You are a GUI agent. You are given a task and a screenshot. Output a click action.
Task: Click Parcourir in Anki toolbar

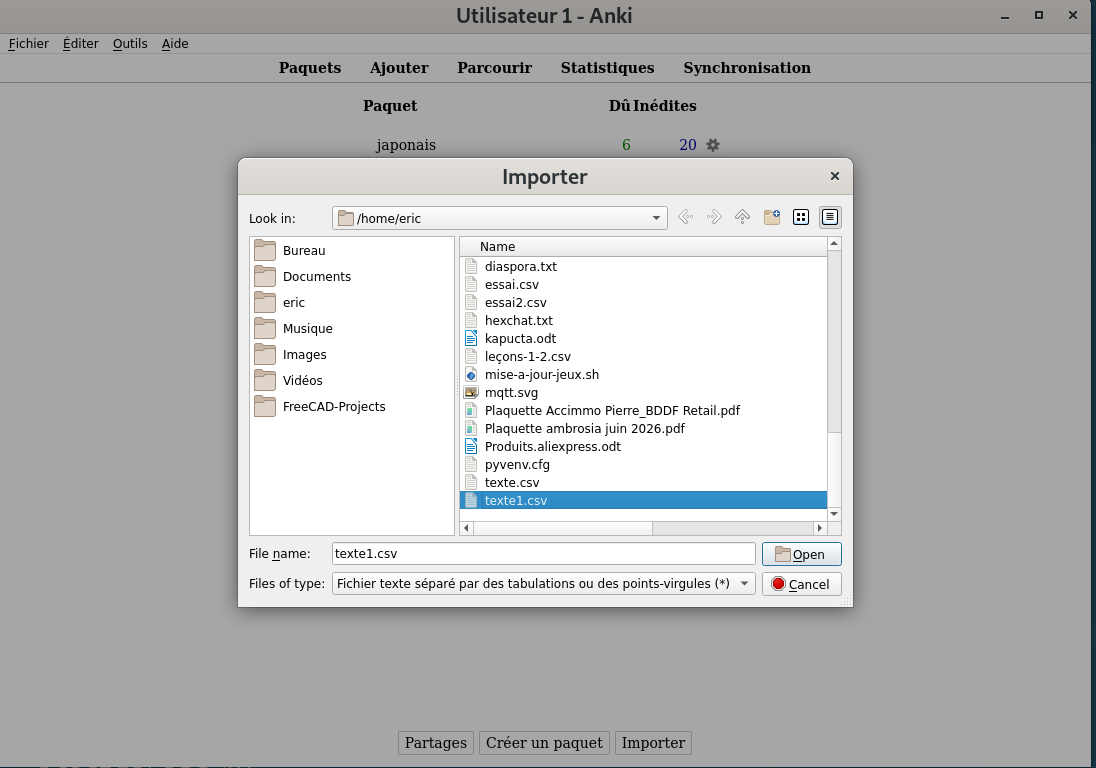494,68
